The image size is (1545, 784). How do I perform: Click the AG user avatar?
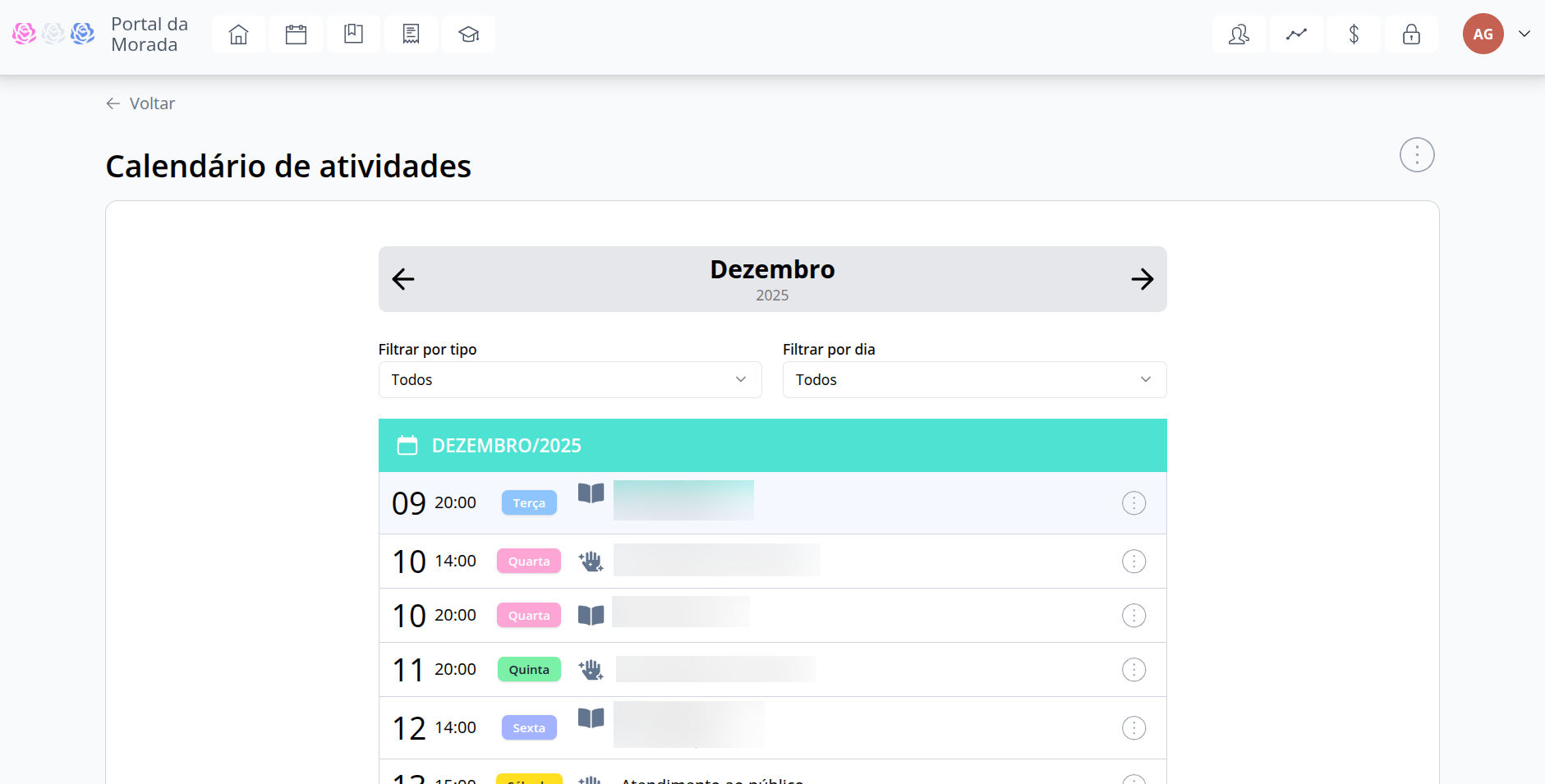1483,34
